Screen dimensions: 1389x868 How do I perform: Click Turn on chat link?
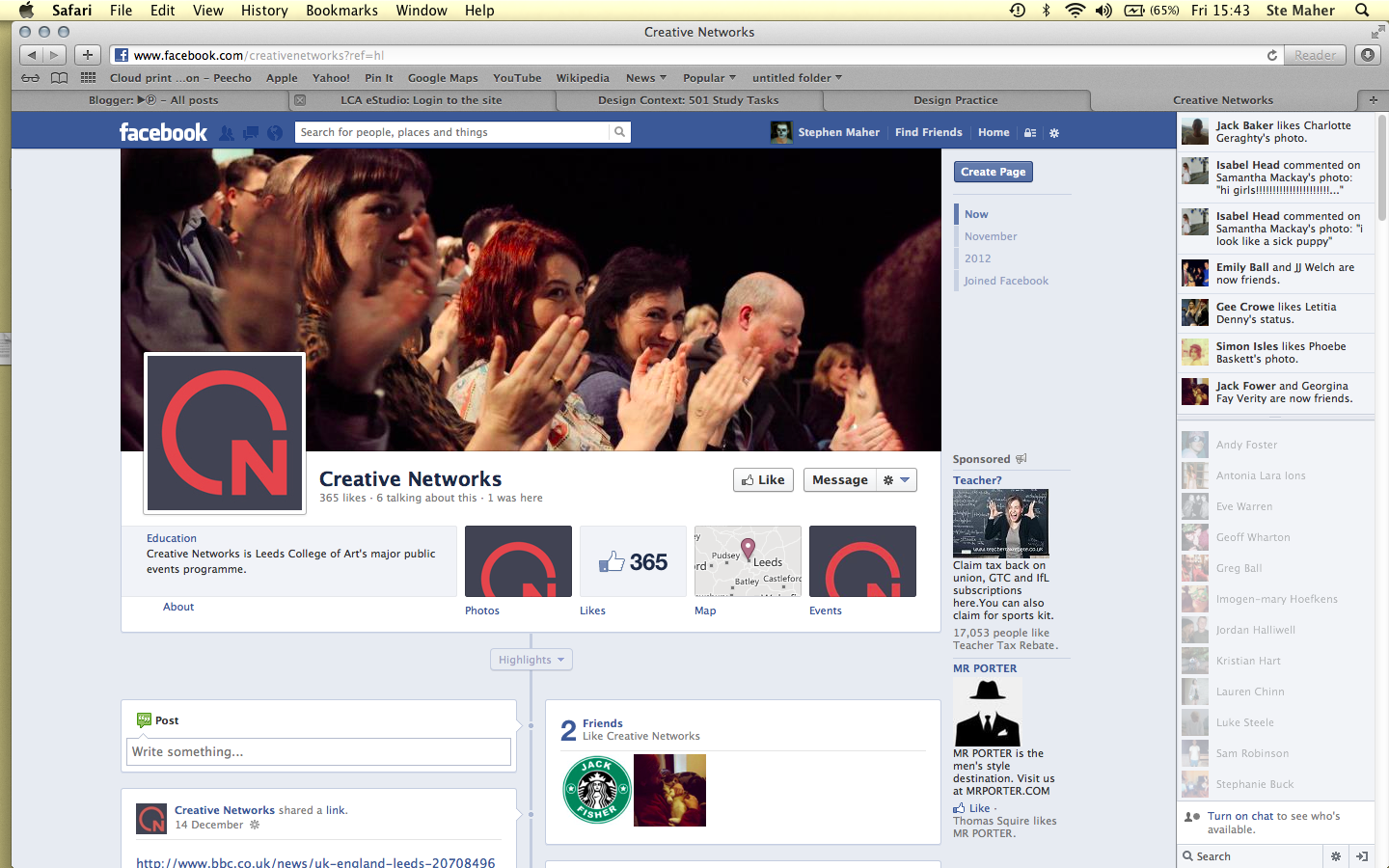(1240, 816)
